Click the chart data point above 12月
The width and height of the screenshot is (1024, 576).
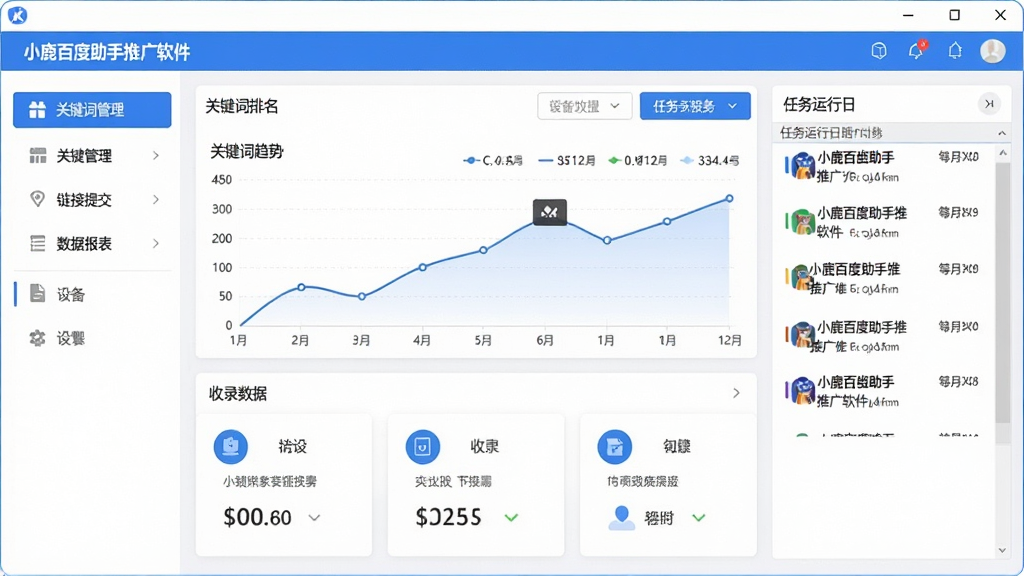click(729, 199)
